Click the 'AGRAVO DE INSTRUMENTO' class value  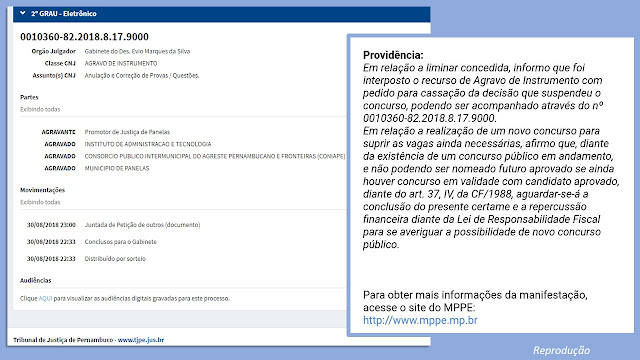click(121, 64)
